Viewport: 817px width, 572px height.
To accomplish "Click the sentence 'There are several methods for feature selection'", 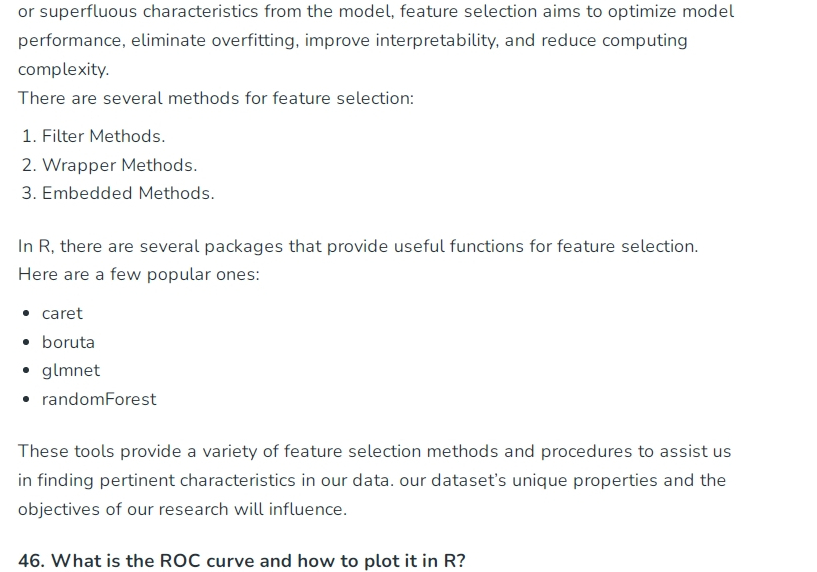I will tap(216, 98).
